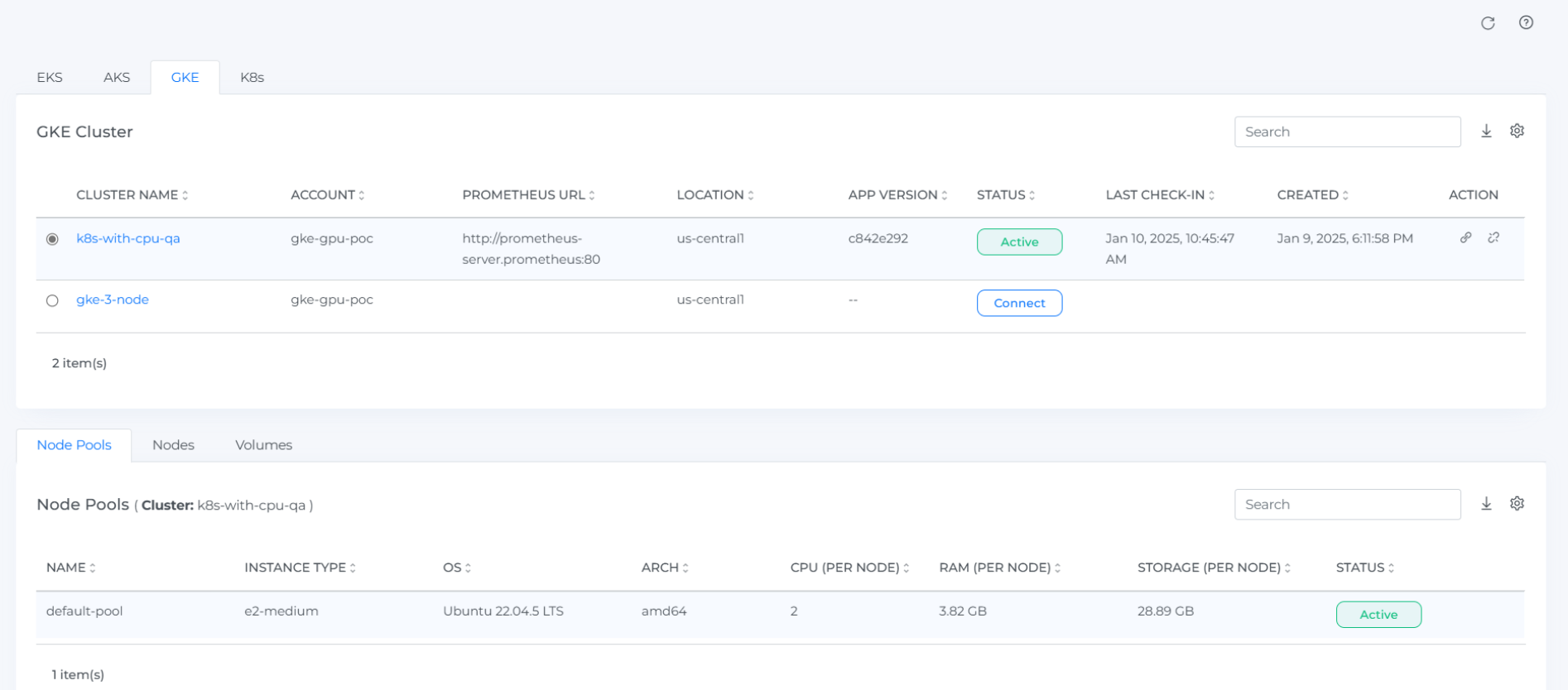This screenshot has width=1568, height=690.
Task: Click the link icon for k8s-with-cpu-qa
Action: [x=1465, y=237]
